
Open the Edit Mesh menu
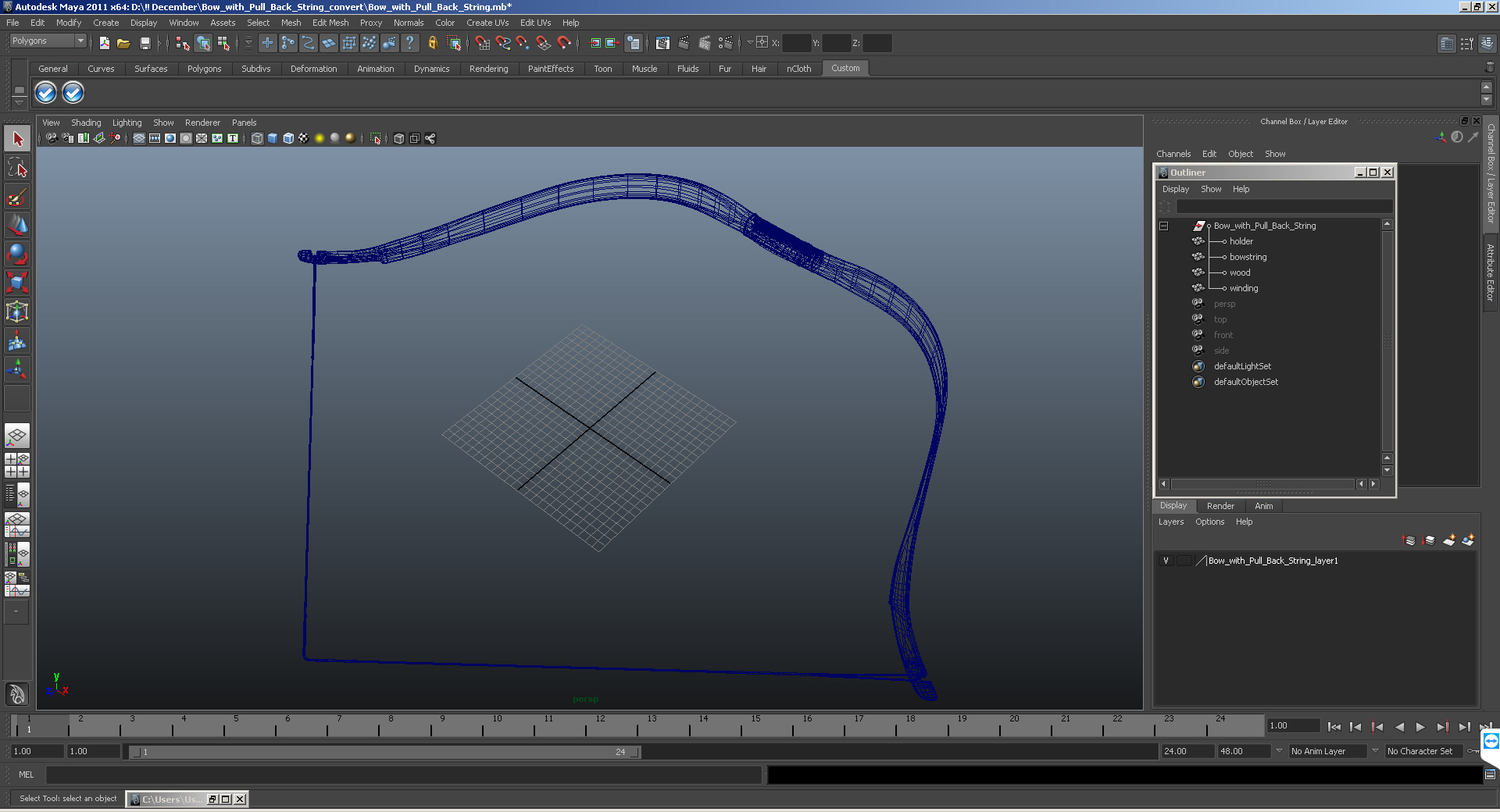330,23
